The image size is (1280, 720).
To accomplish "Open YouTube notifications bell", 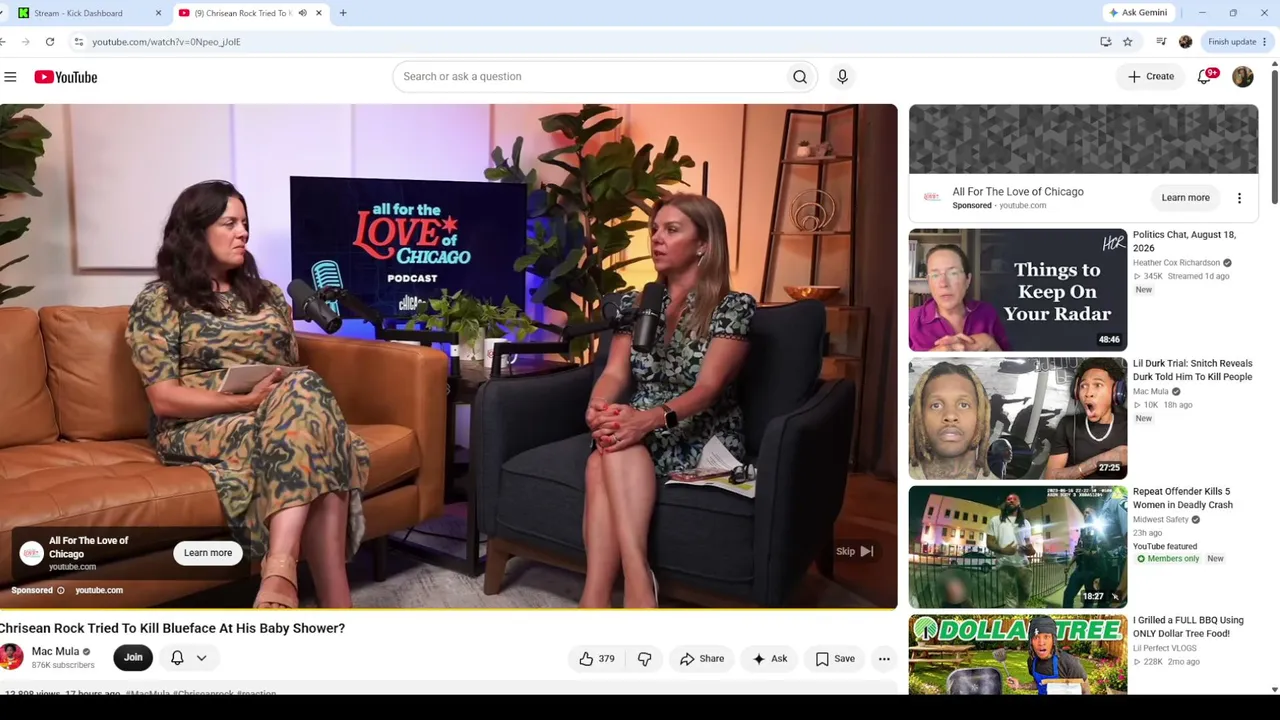I will [x=1205, y=76].
